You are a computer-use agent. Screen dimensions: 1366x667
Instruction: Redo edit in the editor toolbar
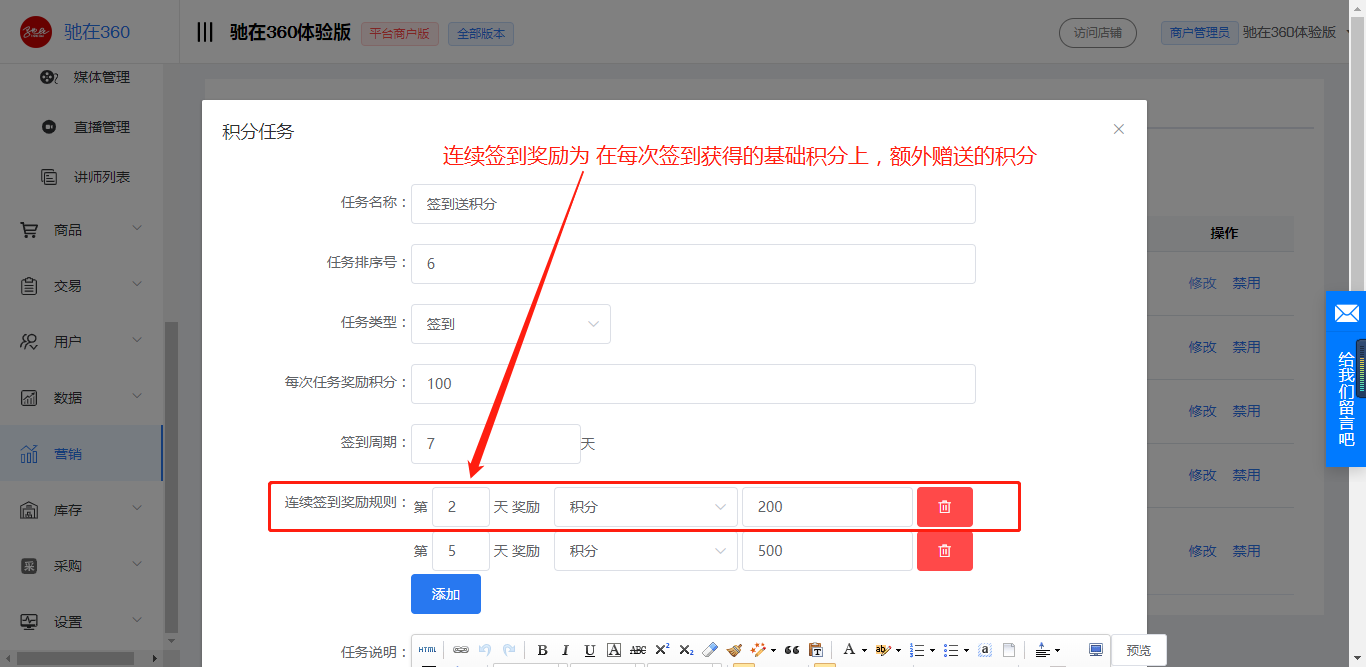point(509,650)
